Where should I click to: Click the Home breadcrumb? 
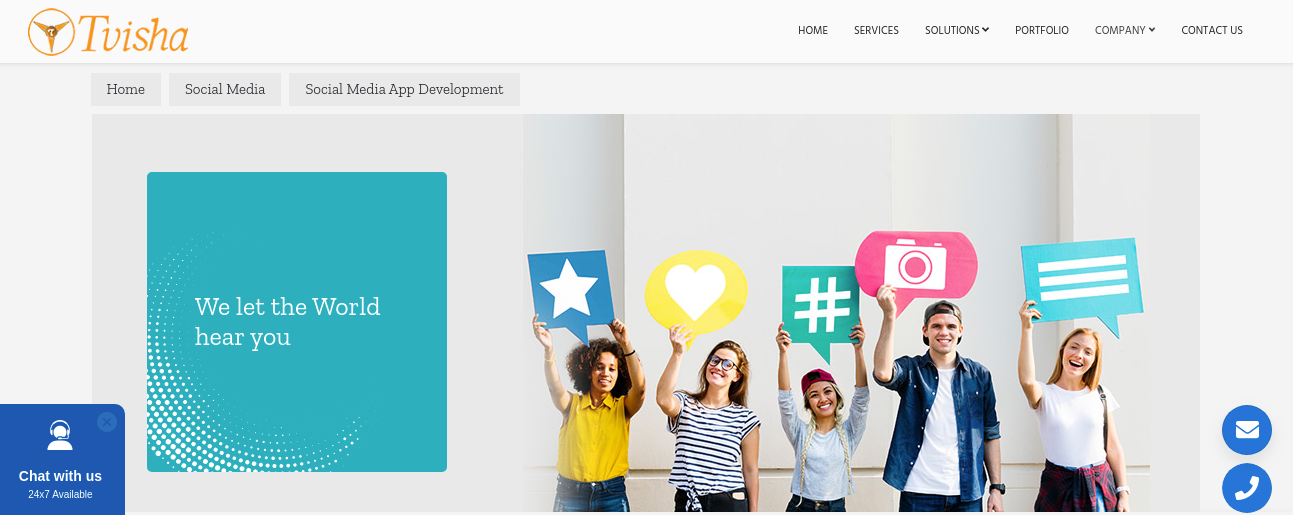tap(126, 89)
